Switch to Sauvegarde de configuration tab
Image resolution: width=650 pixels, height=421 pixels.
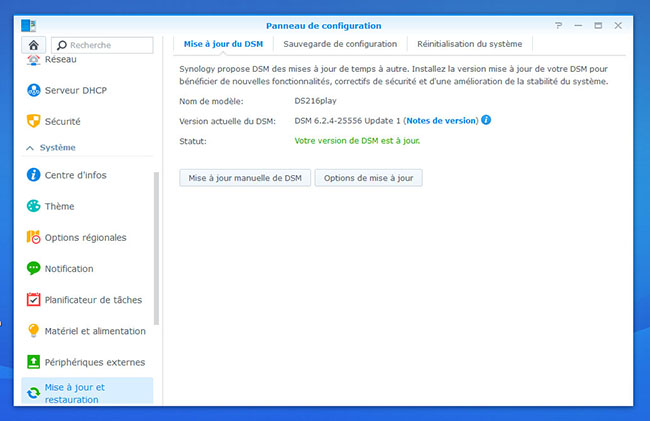(340, 44)
